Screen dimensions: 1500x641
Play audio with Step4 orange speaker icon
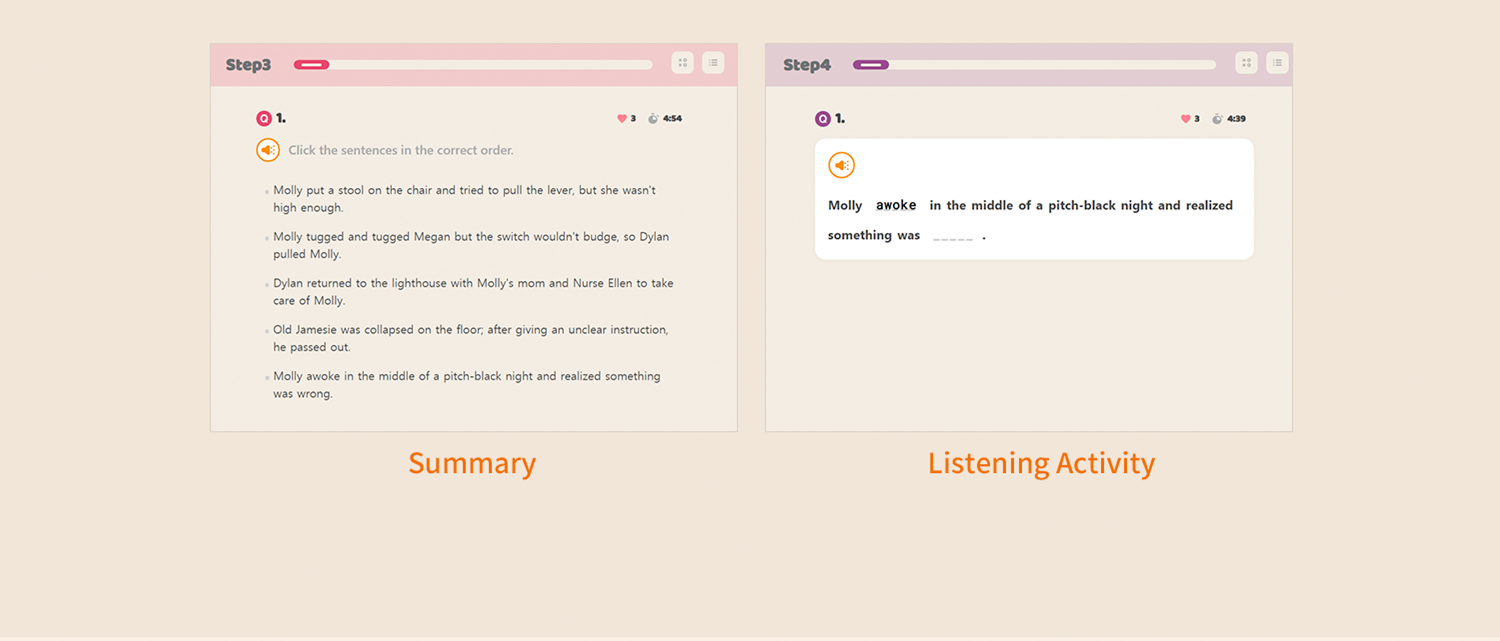(841, 166)
